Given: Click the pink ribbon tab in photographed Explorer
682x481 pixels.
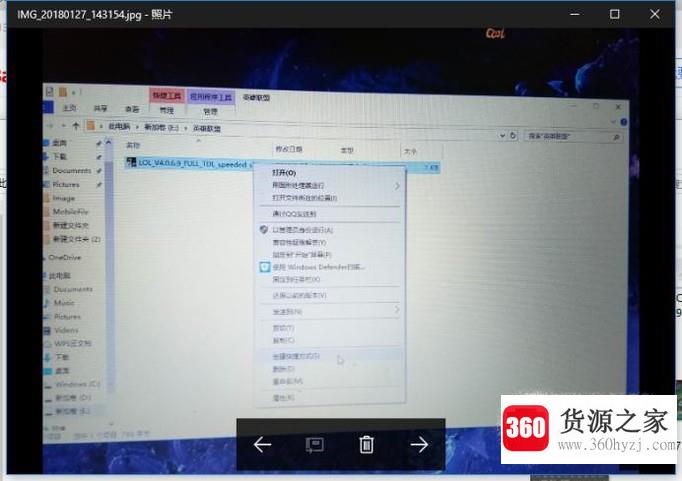Looking at the screenshot, I should pyautogui.click(x=167, y=96).
